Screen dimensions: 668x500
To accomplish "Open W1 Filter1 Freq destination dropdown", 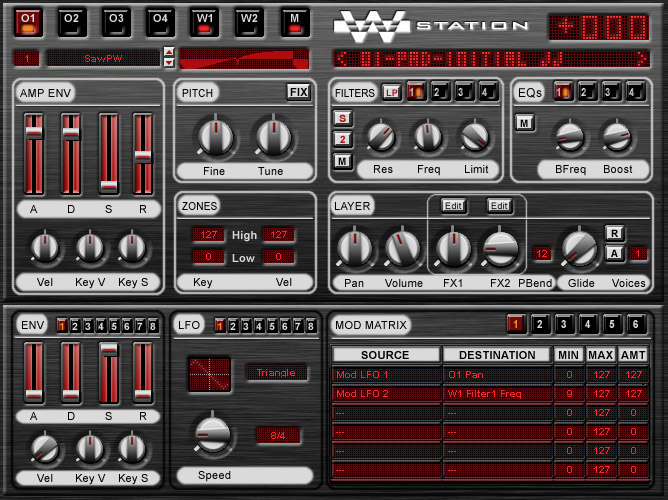I will click(x=497, y=394).
